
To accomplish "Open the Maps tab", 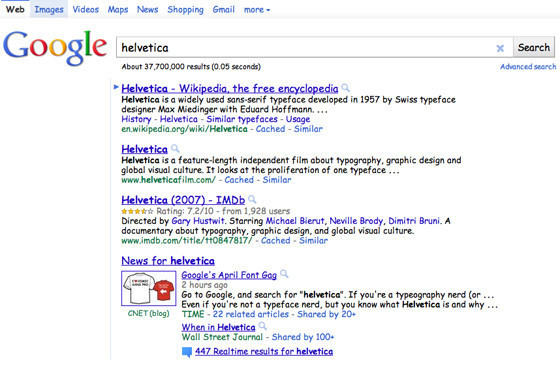I will click(x=118, y=10).
